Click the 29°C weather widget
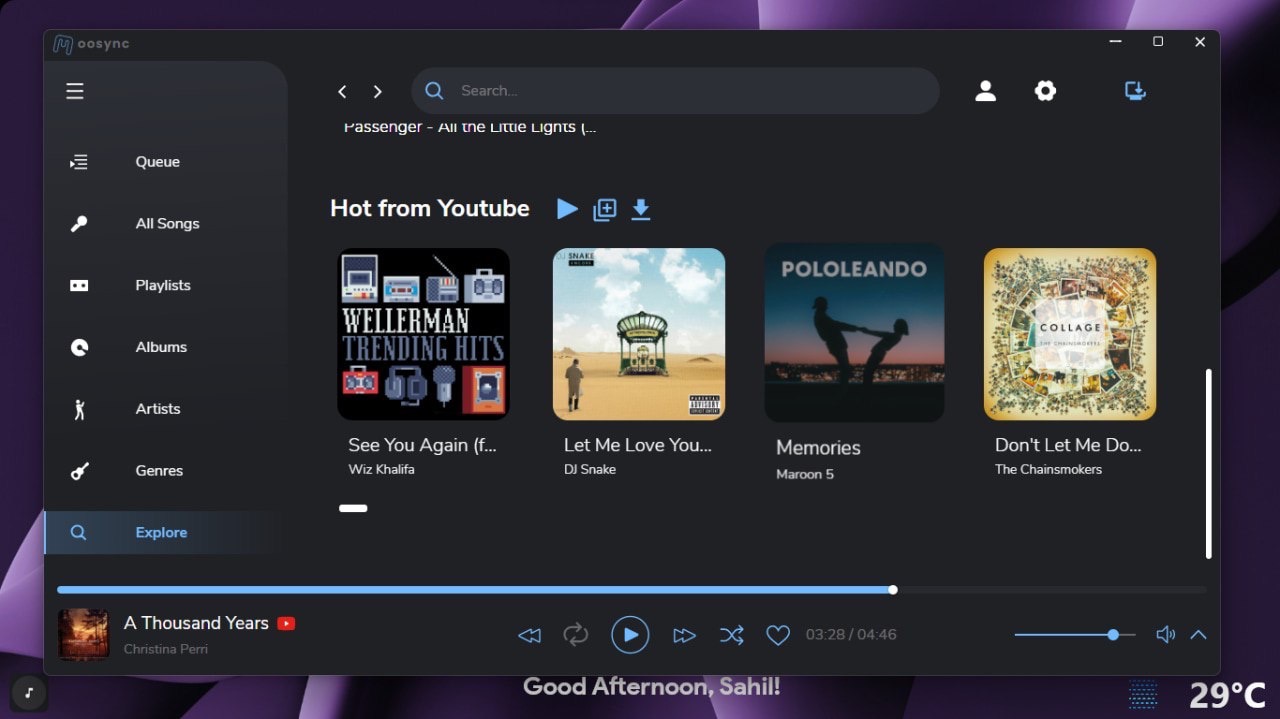The width and height of the screenshot is (1280, 719). [x=1228, y=694]
